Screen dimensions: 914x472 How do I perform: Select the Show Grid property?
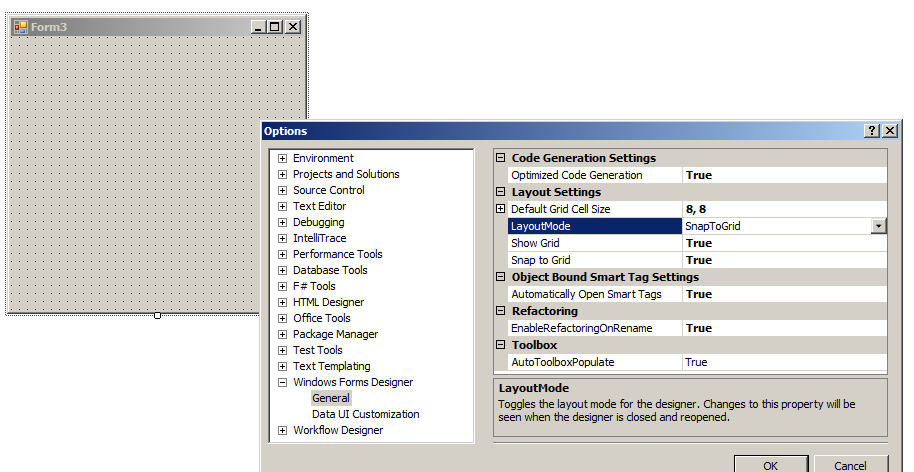595,243
